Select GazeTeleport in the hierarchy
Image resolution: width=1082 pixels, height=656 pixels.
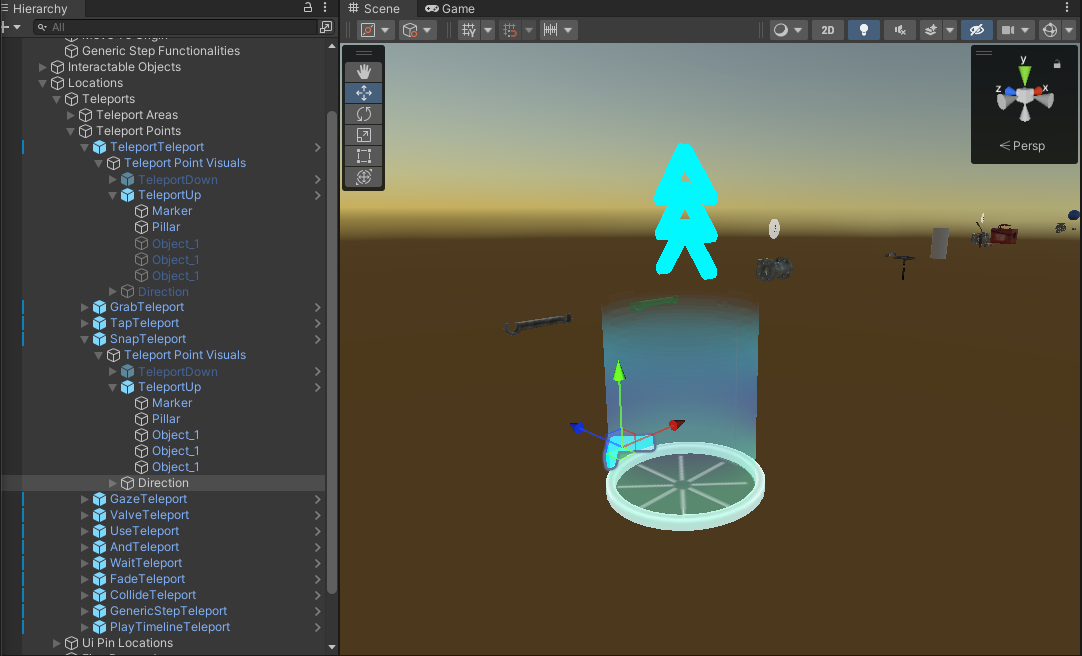point(148,499)
